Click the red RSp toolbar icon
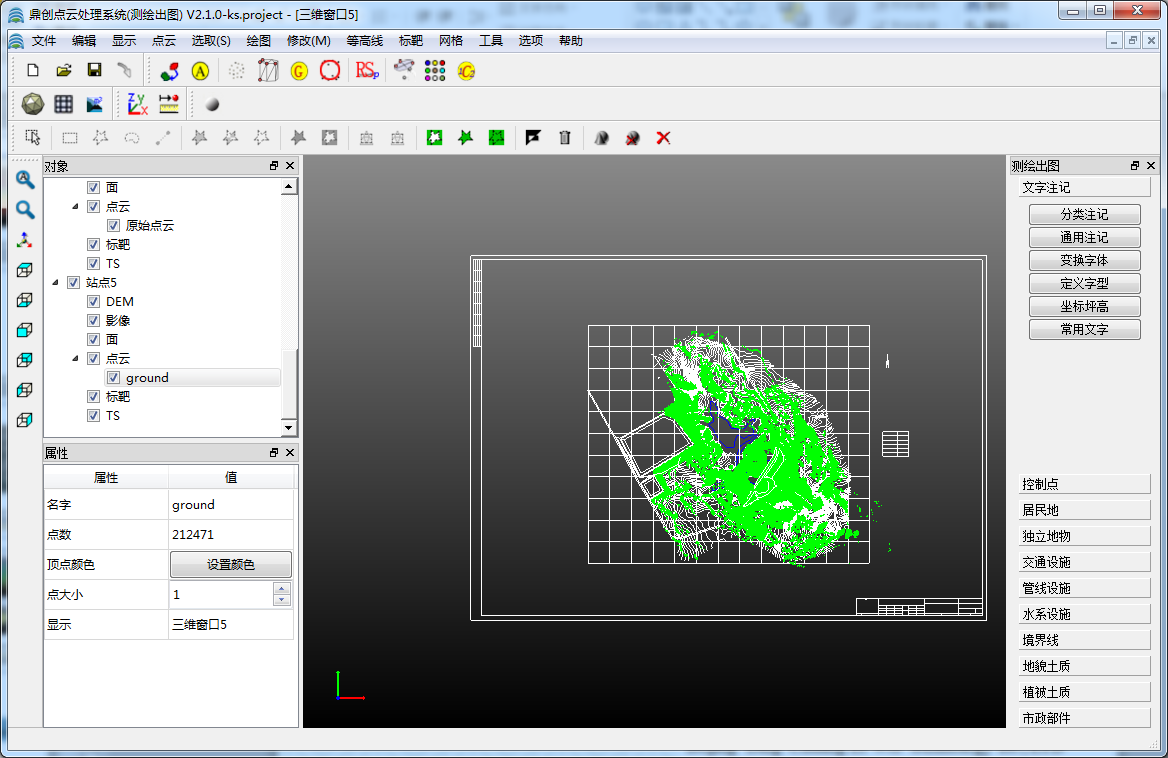 pyautogui.click(x=367, y=70)
